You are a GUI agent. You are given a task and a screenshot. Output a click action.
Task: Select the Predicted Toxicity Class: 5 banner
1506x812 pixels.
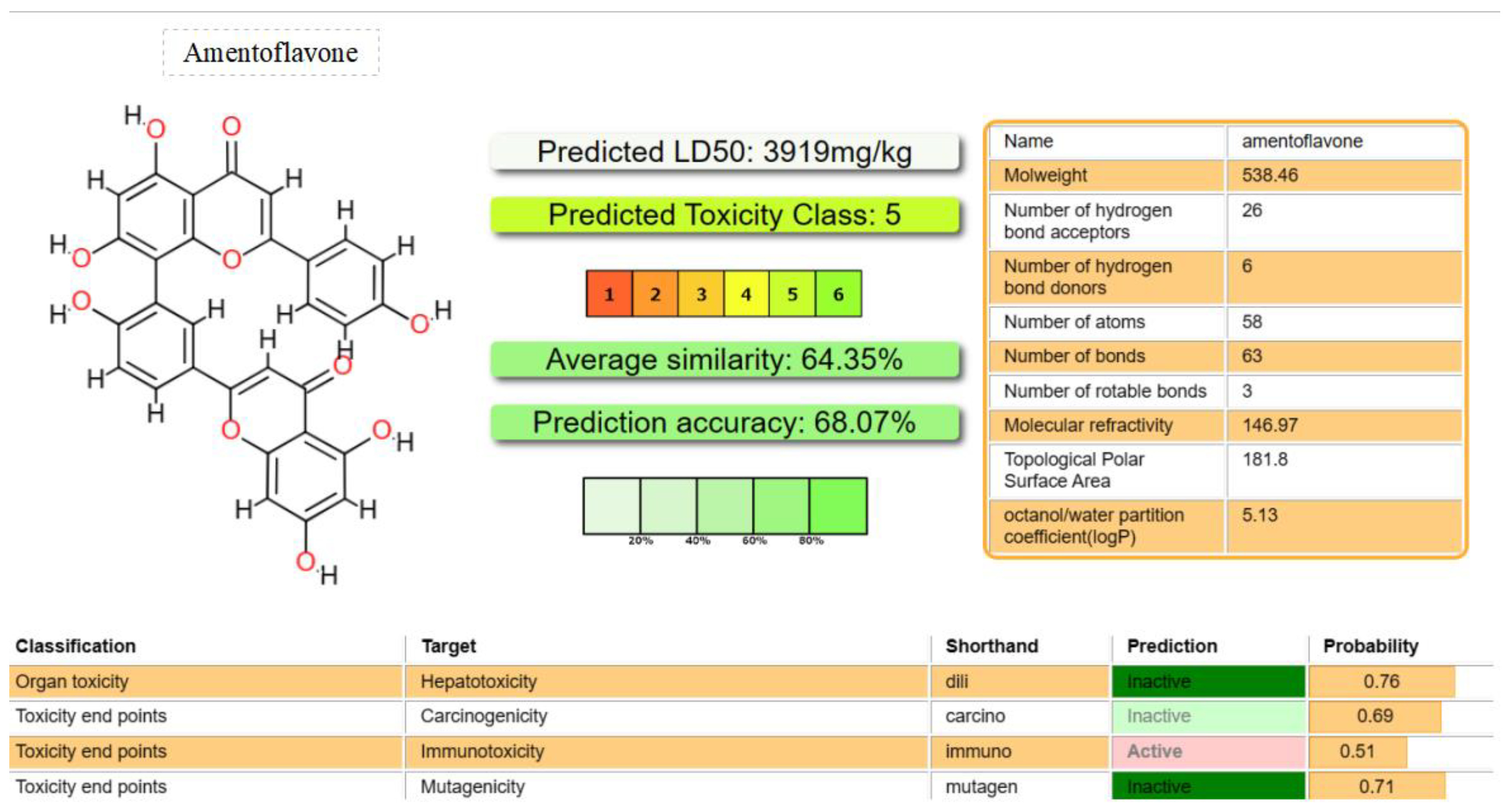724,214
